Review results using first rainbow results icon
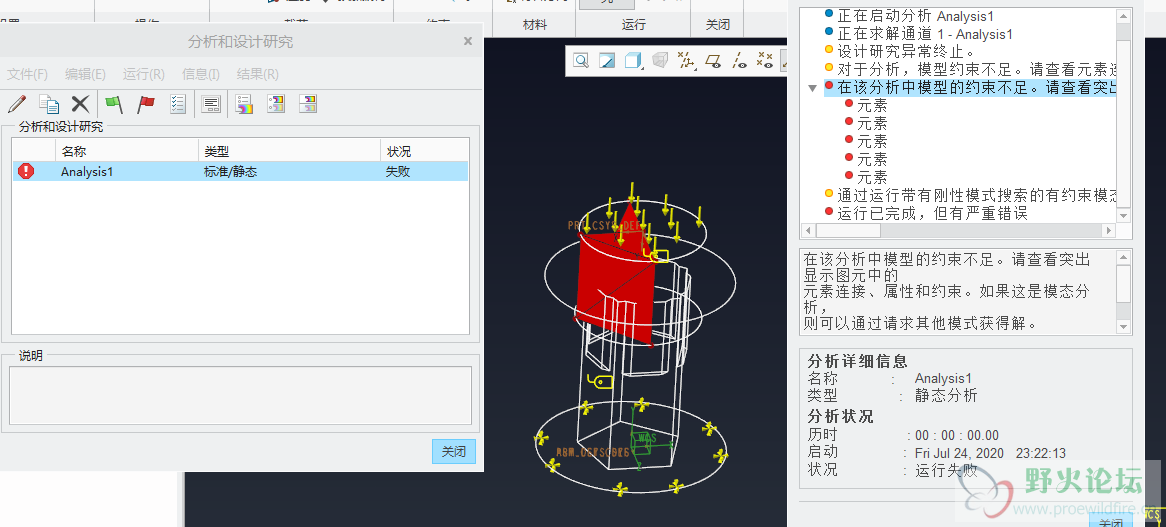Image resolution: width=1166 pixels, height=527 pixels. [244, 104]
